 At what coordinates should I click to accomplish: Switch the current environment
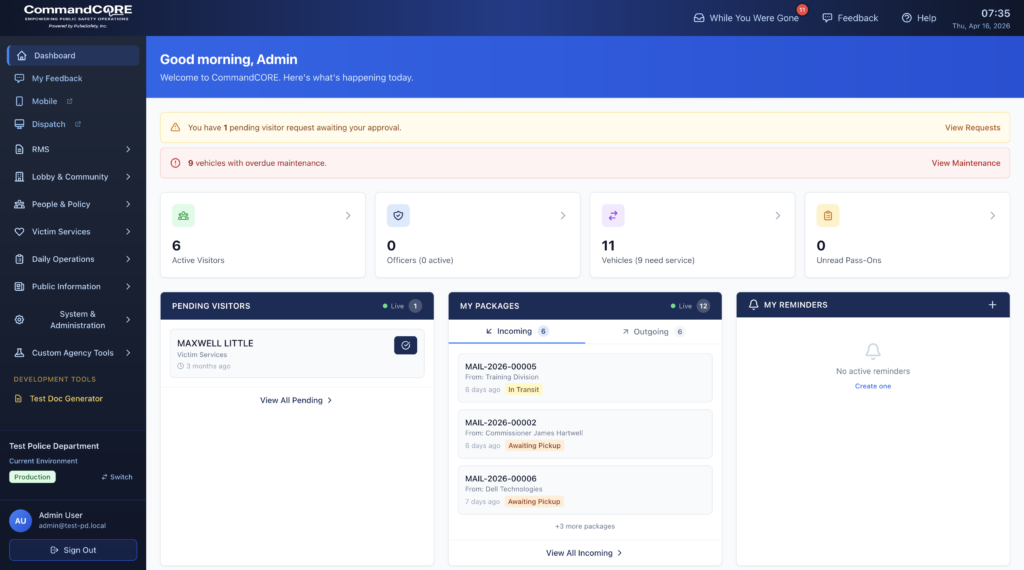[x=117, y=477]
